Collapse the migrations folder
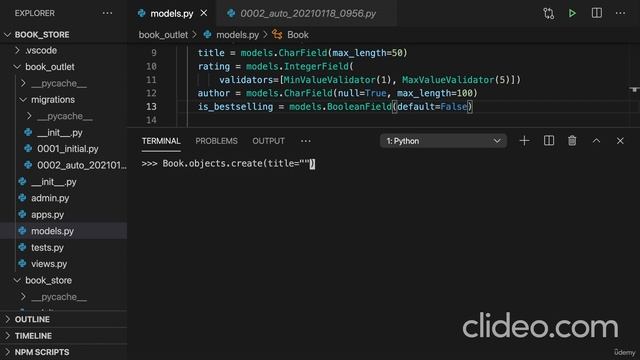This screenshot has width=640, height=360. pyautogui.click(x=23, y=100)
